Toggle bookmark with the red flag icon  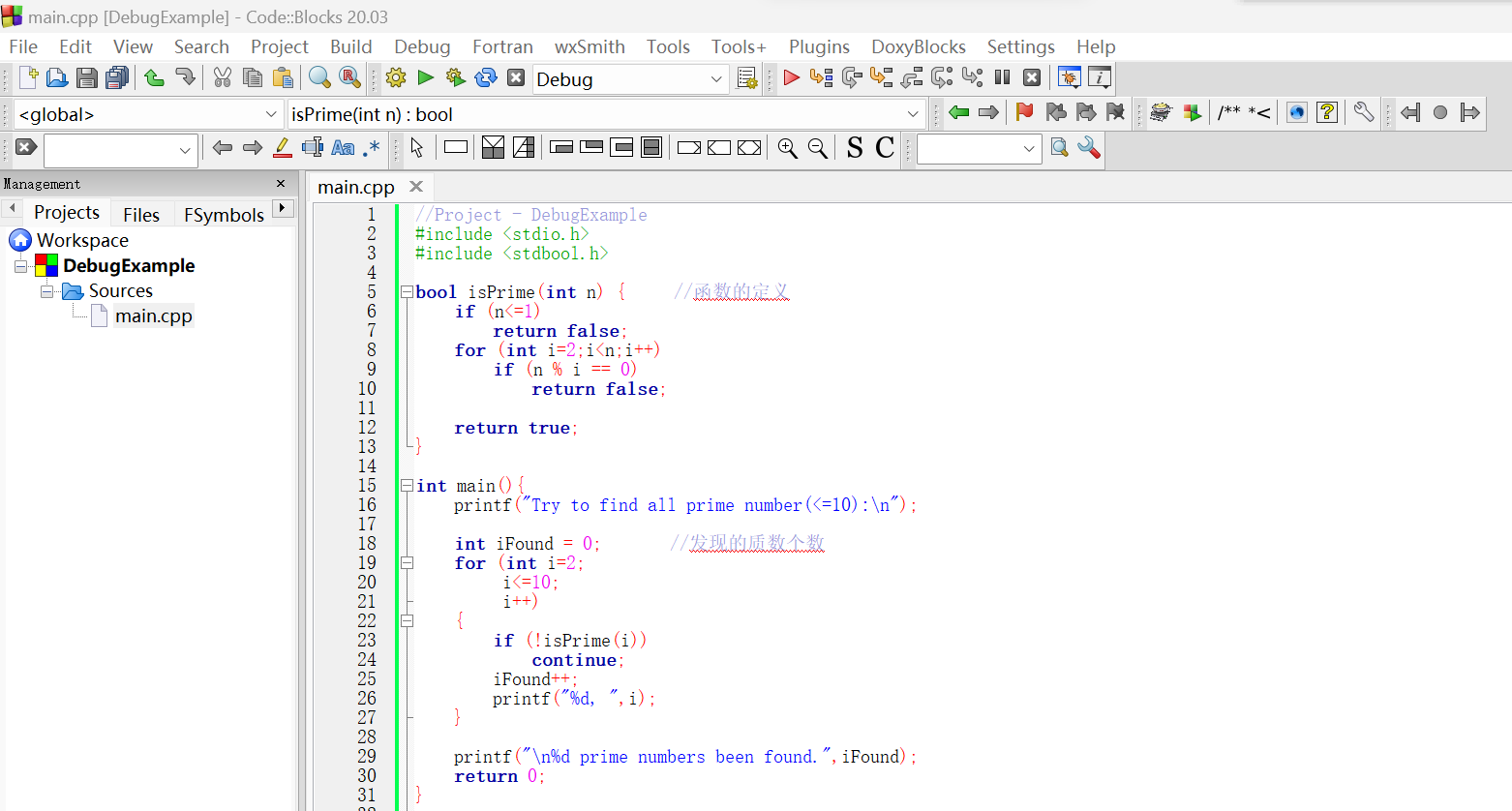pos(1024,113)
